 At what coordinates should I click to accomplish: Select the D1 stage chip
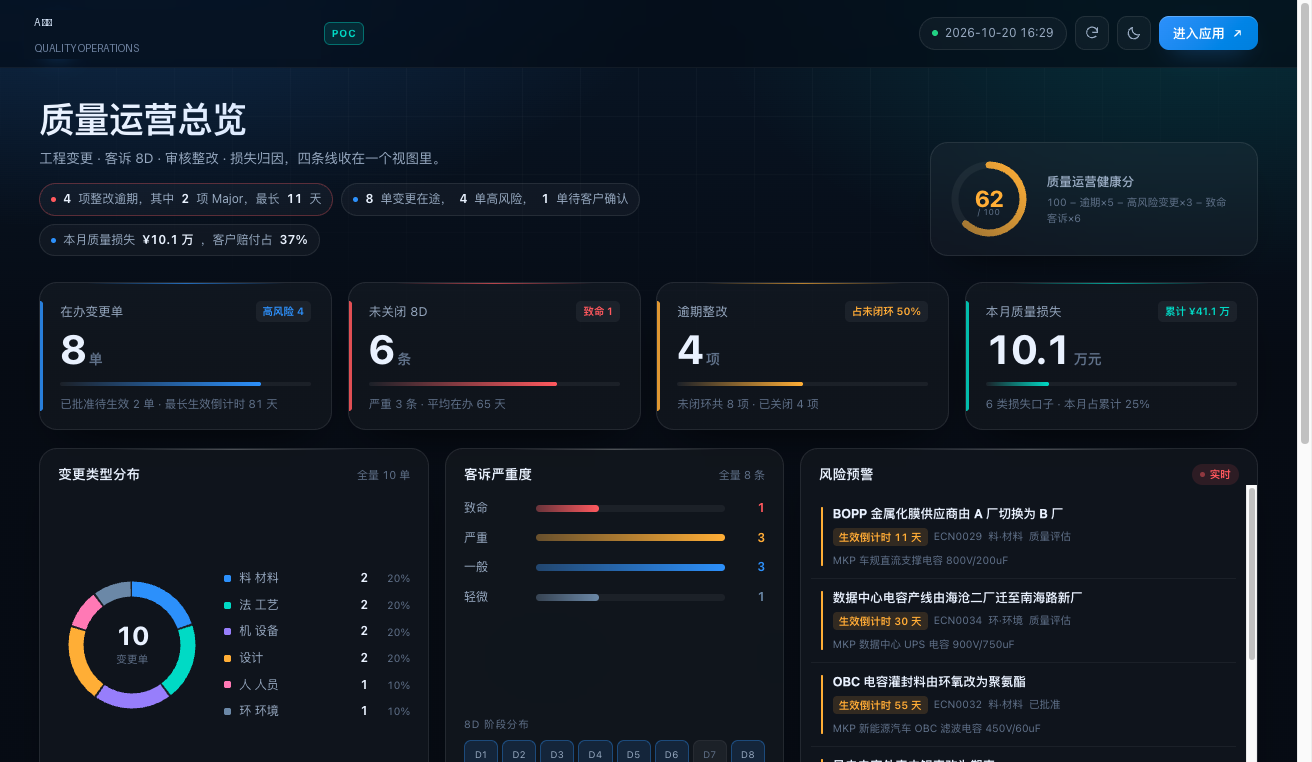coord(481,752)
